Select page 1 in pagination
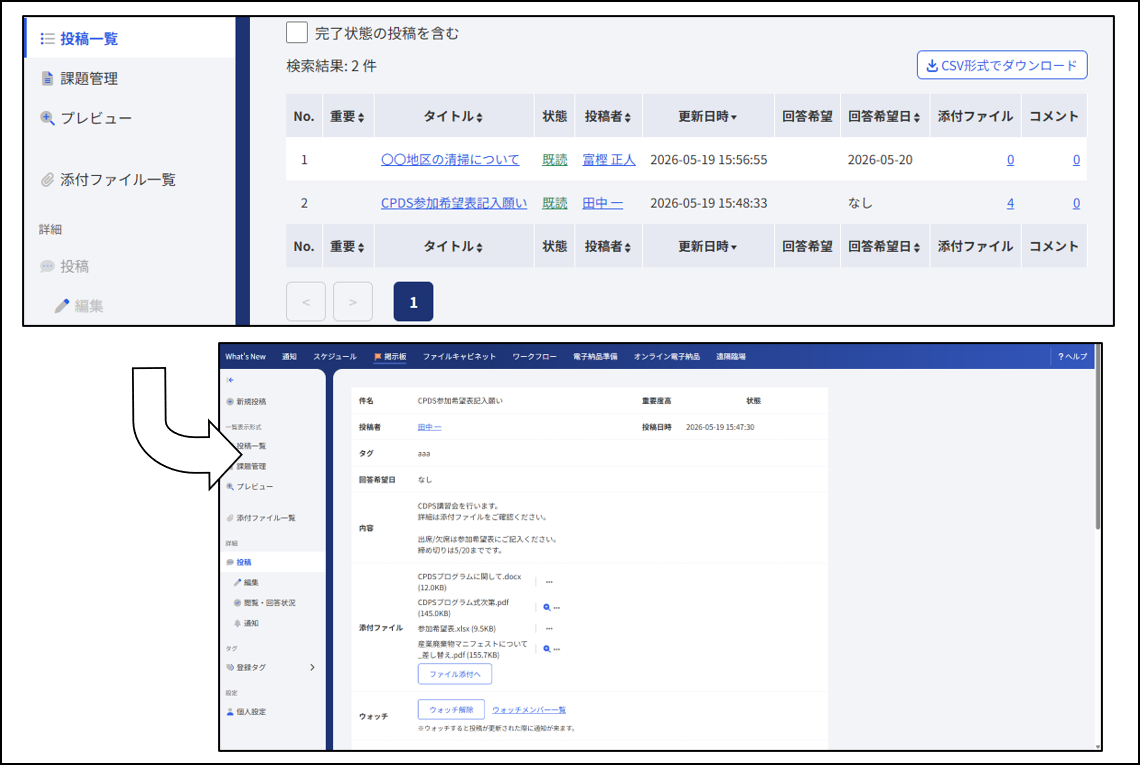This screenshot has width=1140, height=765. [413, 301]
